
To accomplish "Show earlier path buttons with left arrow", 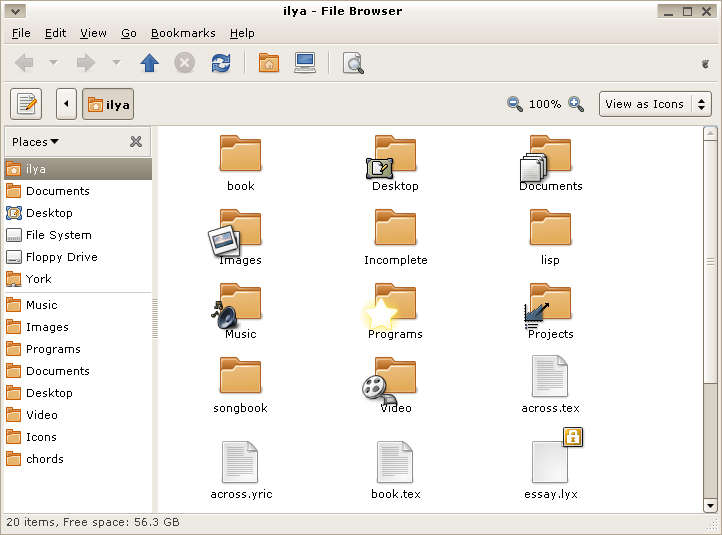I will pos(66,104).
